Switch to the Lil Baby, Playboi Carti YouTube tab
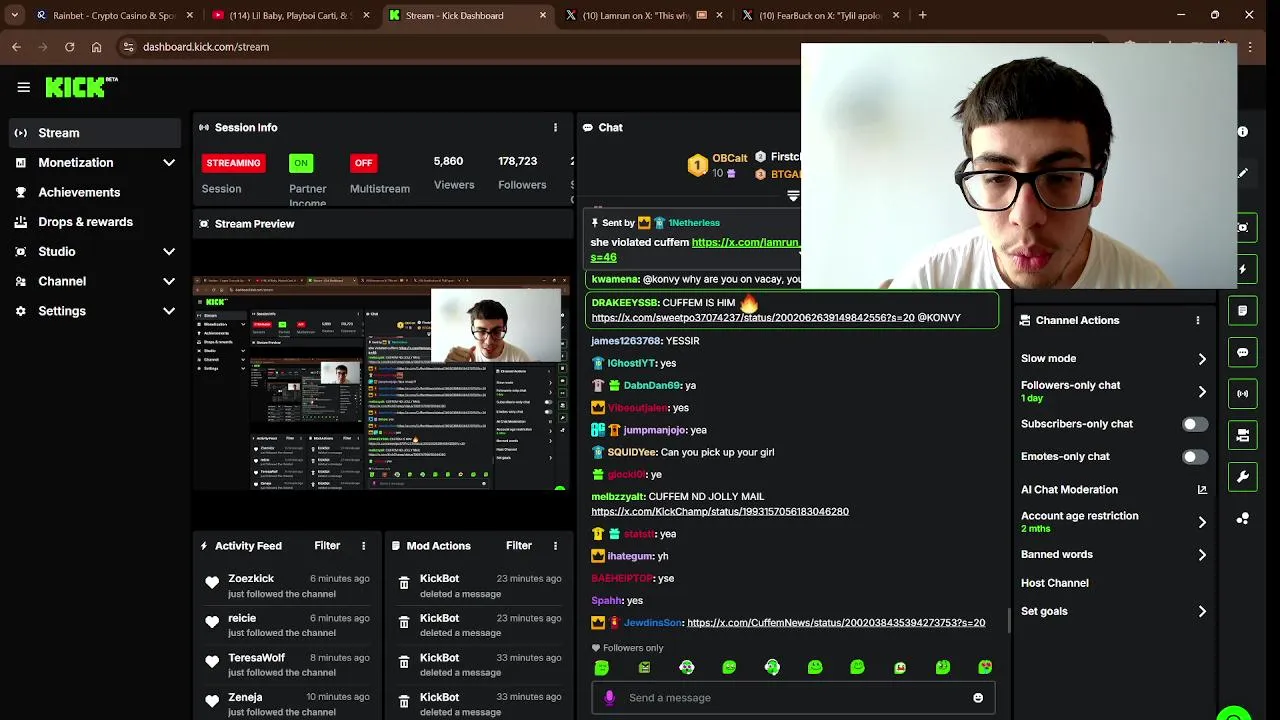The width and height of the screenshot is (1280, 720). tap(289, 15)
